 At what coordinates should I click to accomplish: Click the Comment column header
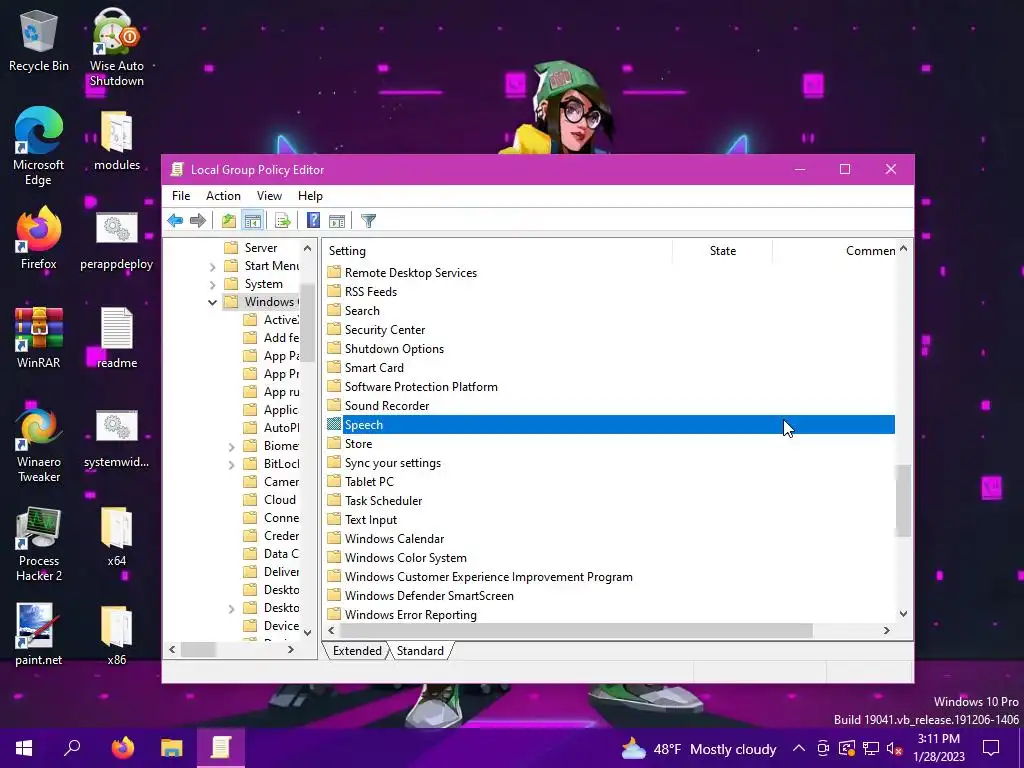(835, 251)
